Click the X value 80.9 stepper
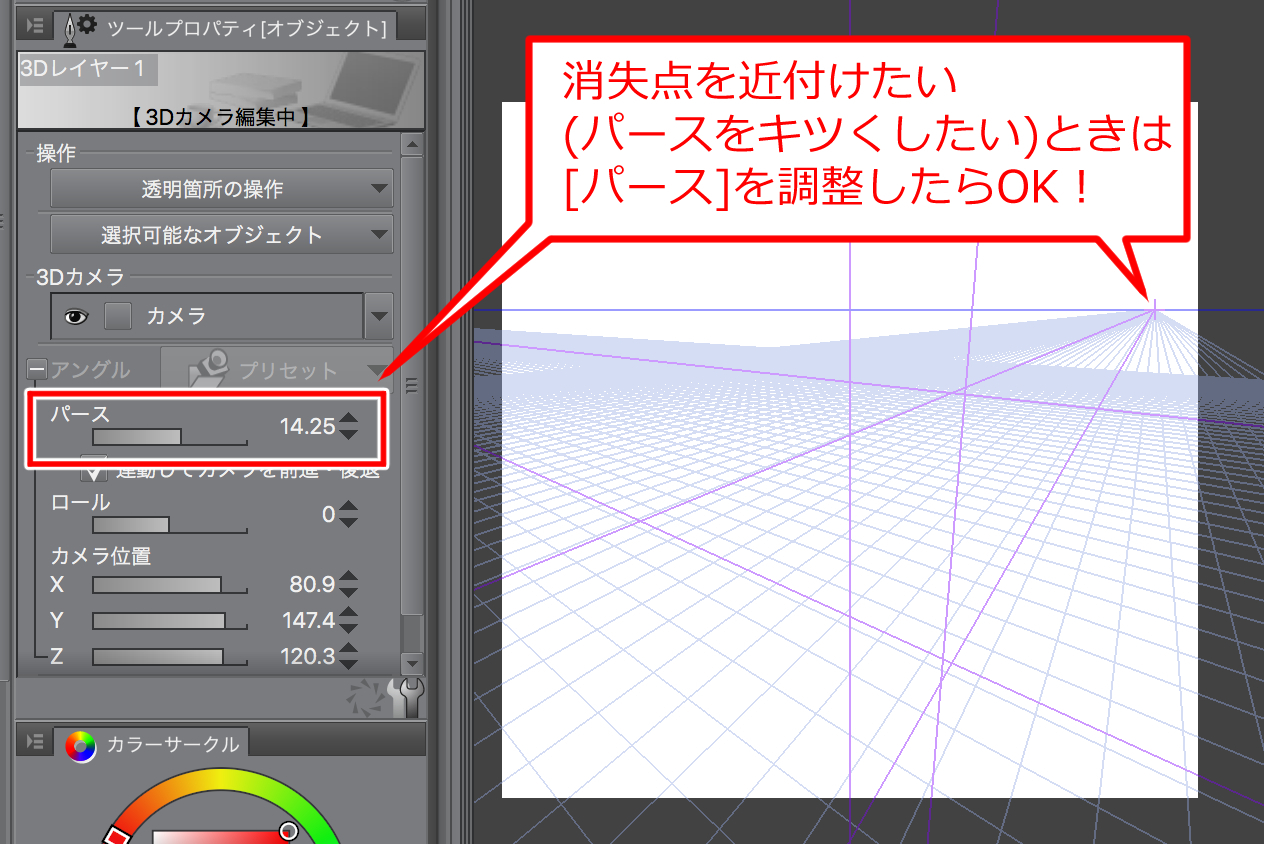 point(348,584)
